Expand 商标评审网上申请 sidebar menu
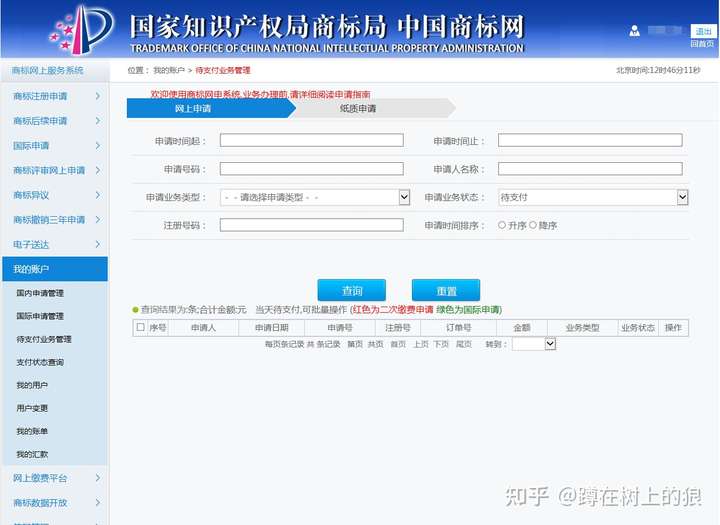The height and width of the screenshot is (525, 720). coord(55,170)
